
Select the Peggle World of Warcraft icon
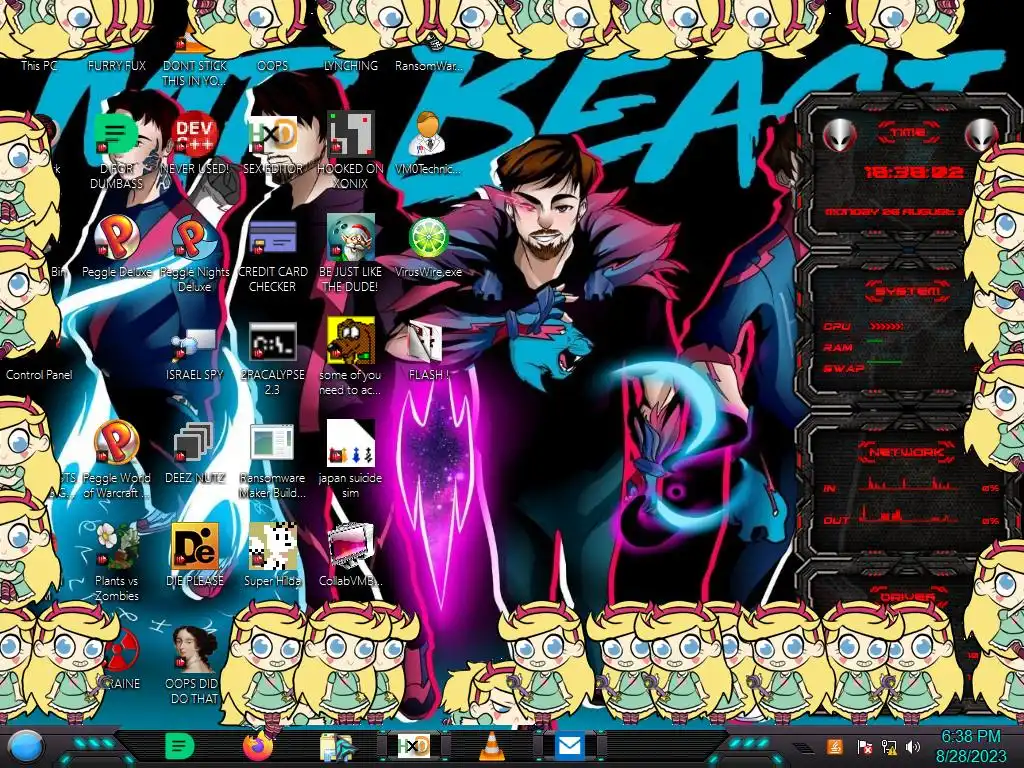pos(116,442)
